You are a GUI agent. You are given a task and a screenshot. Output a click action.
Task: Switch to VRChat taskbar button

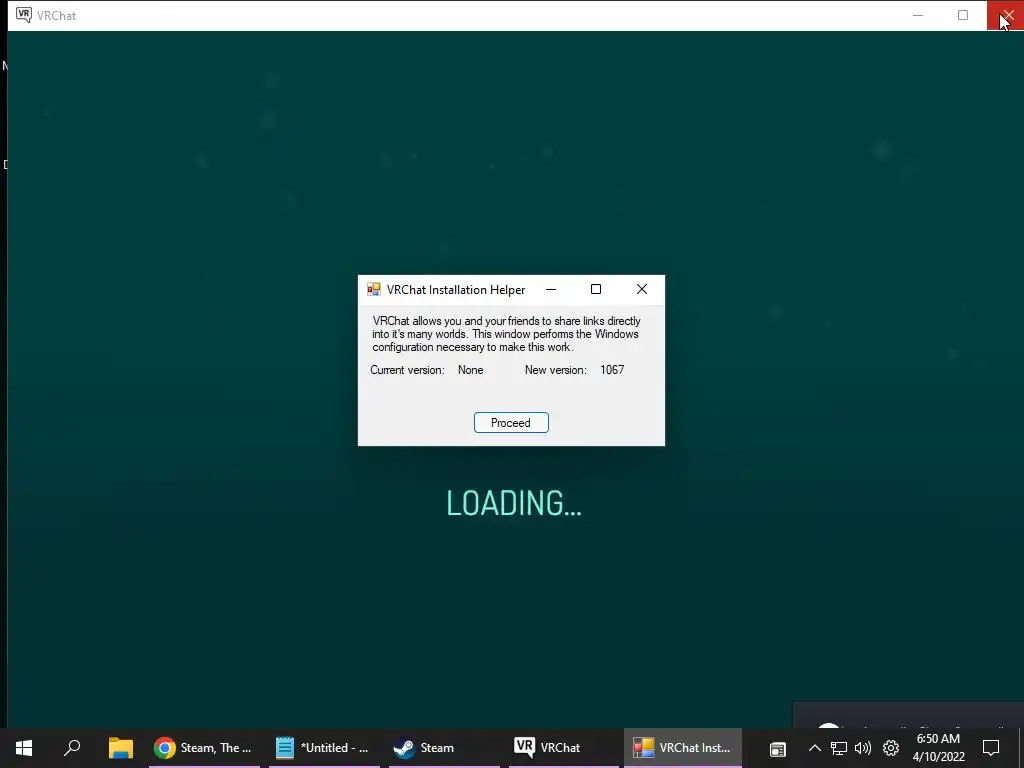(x=564, y=747)
